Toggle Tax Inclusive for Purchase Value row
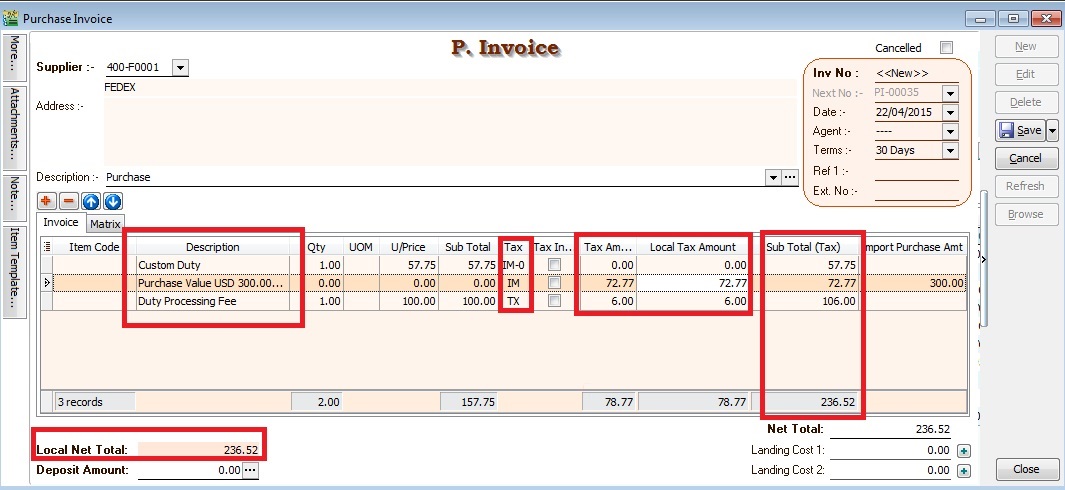Image resolution: width=1065 pixels, height=490 pixels. [554, 283]
